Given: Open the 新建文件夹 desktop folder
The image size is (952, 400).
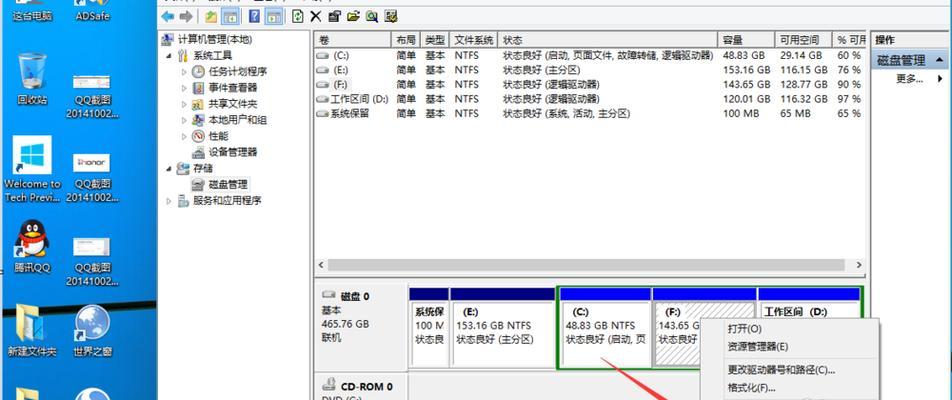Looking at the screenshot, I should coord(32,330).
